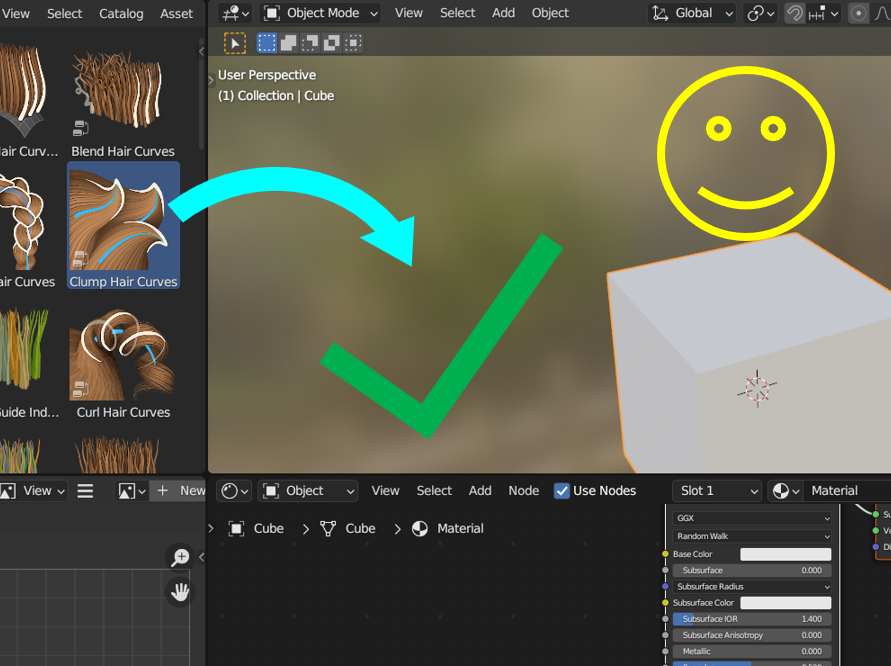Open the Asset menu in the asset browser
The image size is (891, 666).
tap(176, 14)
